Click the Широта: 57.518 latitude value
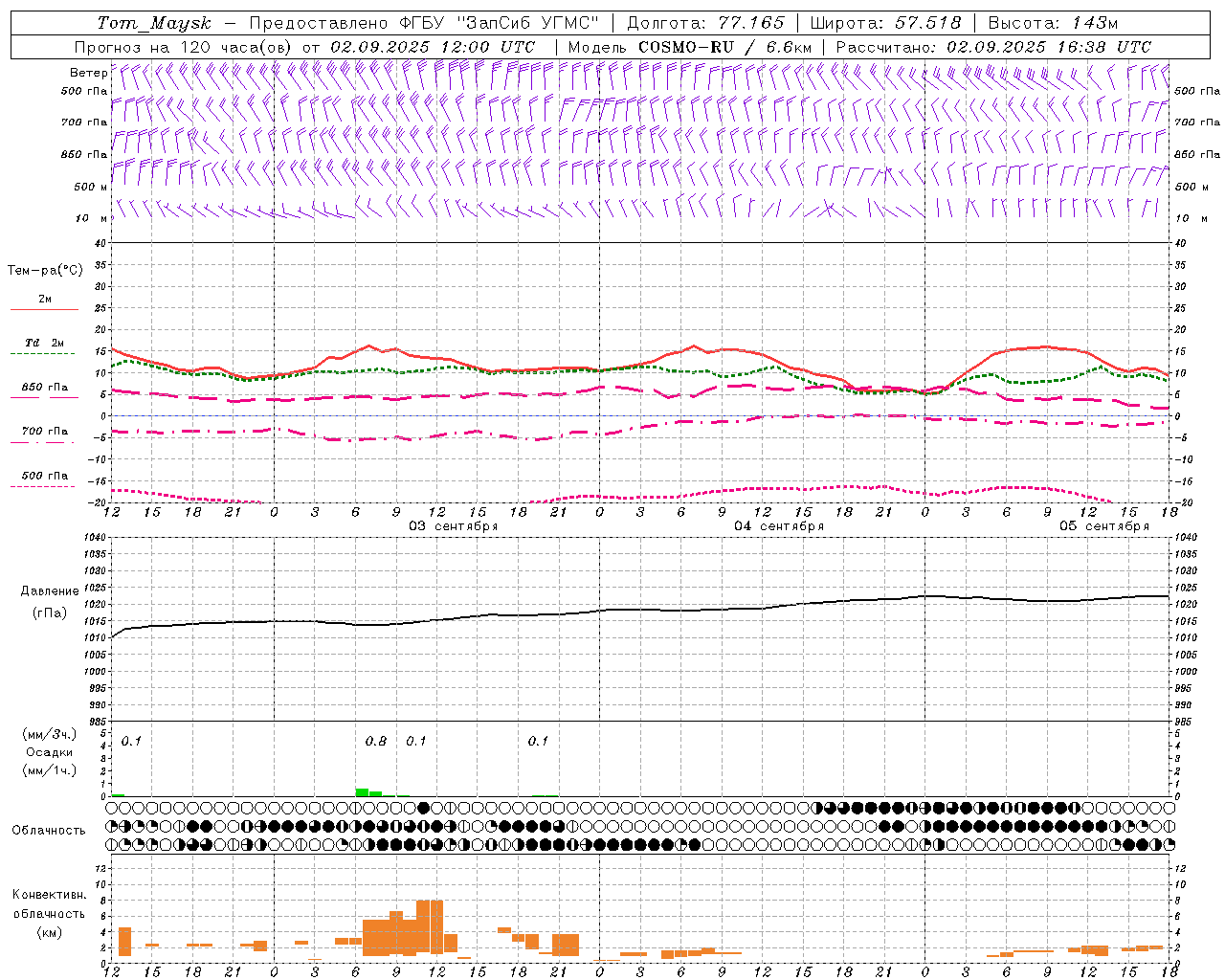Image resolution: width=1225 pixels, height=980 pixels. coord(885,23)
